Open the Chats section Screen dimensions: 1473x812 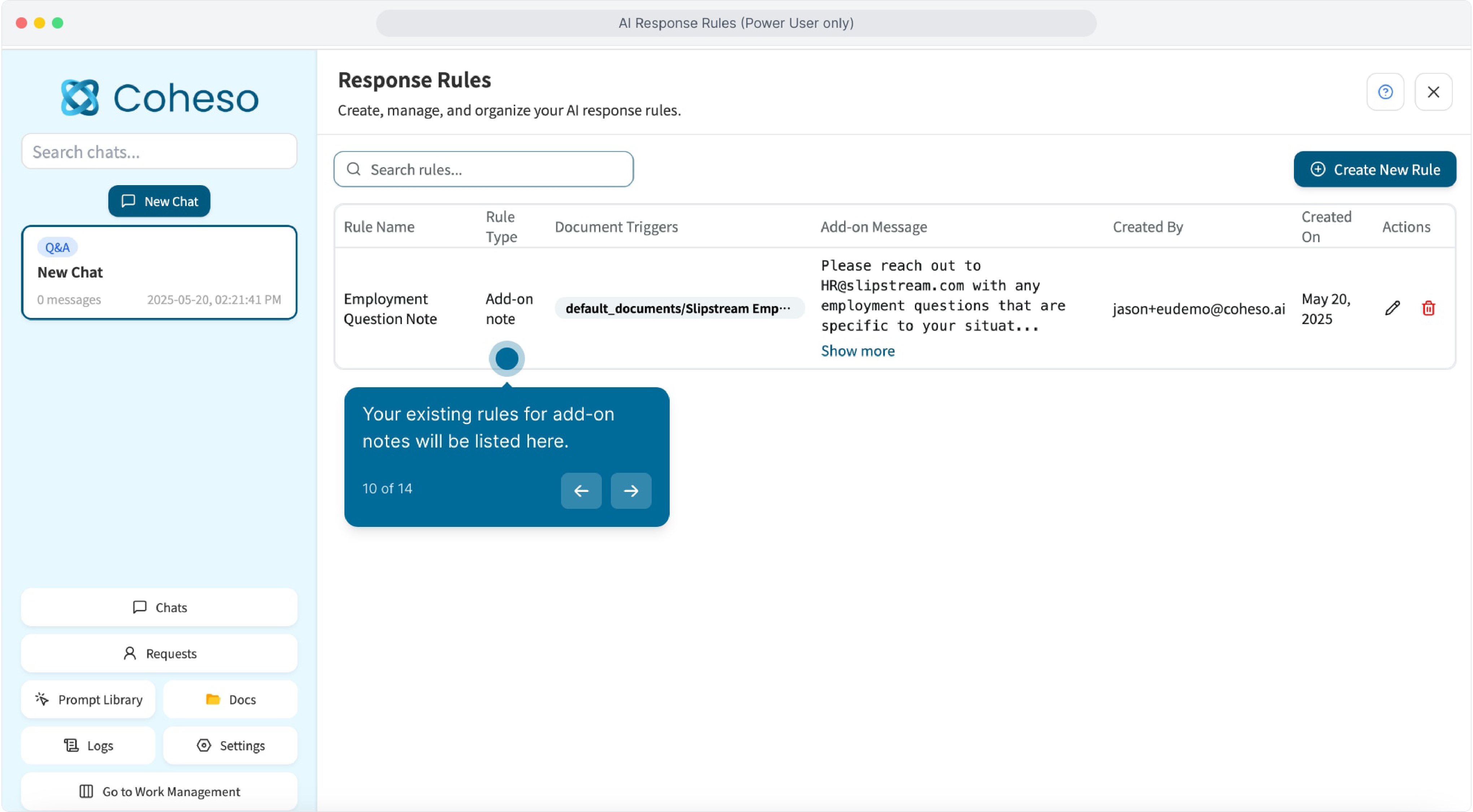click(x=160, y=607)
